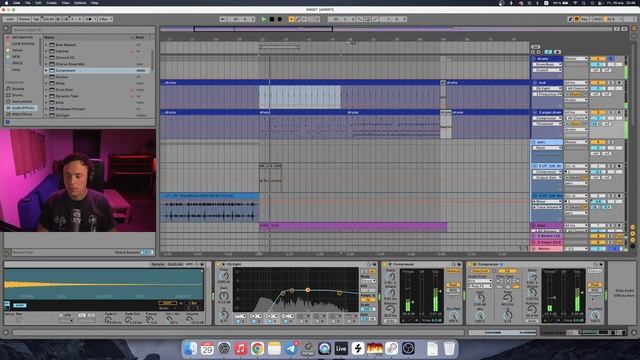Select the 3 angel drum track header

[x=547, y=112]
